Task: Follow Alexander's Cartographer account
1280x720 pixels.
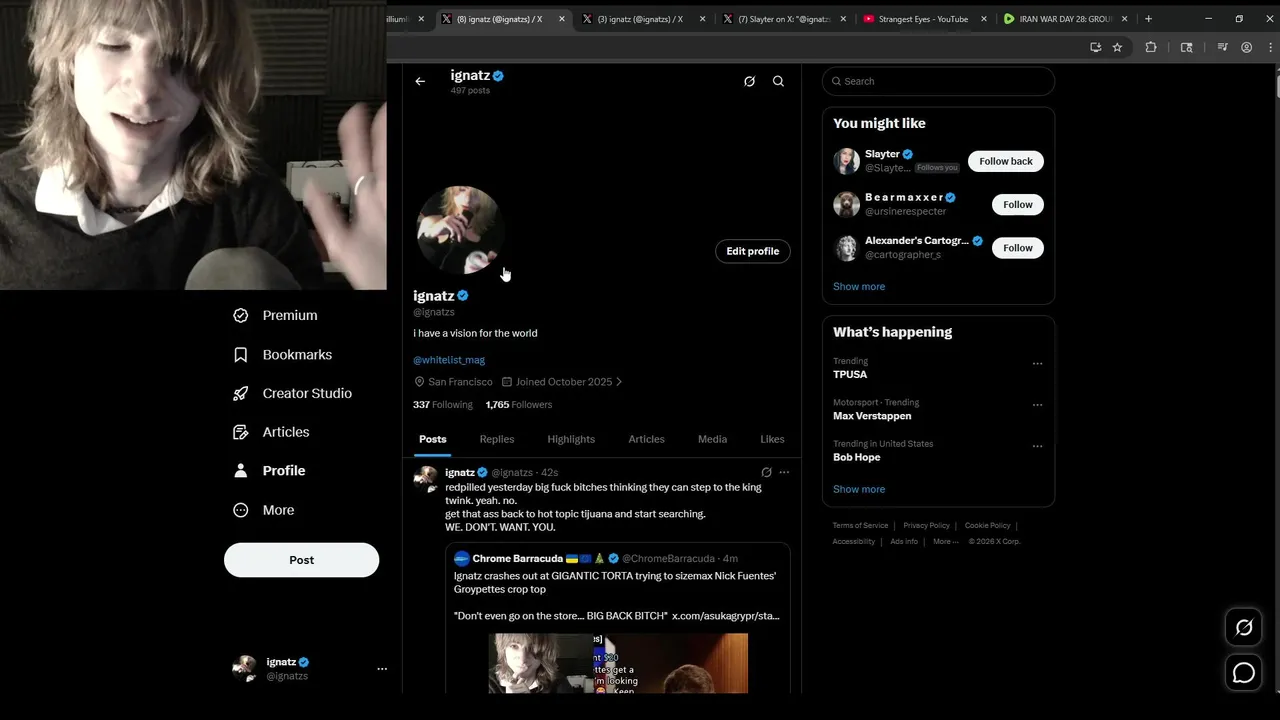Action: [1018, 248]
